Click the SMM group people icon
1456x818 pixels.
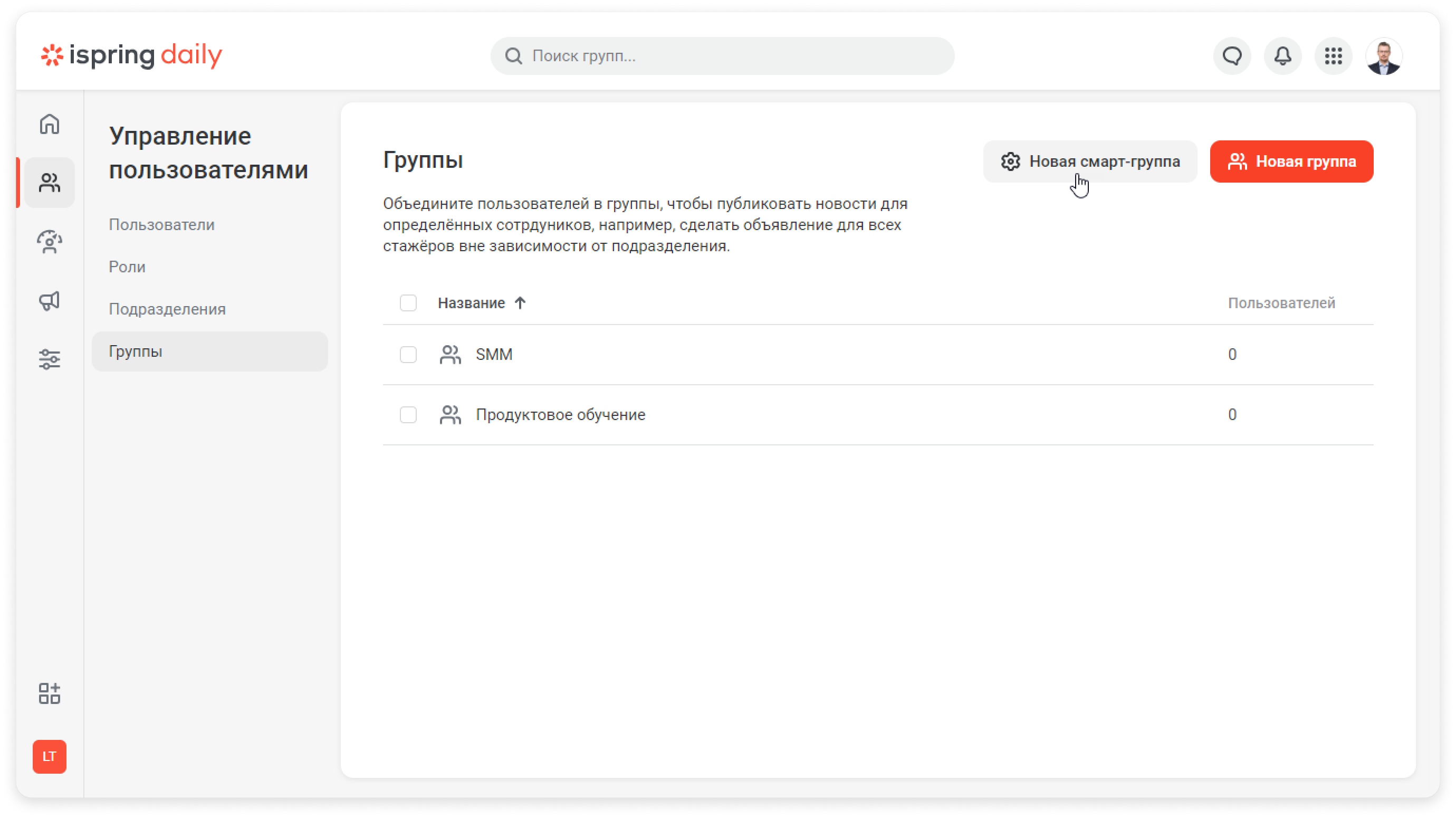click(x=450, y=355)
